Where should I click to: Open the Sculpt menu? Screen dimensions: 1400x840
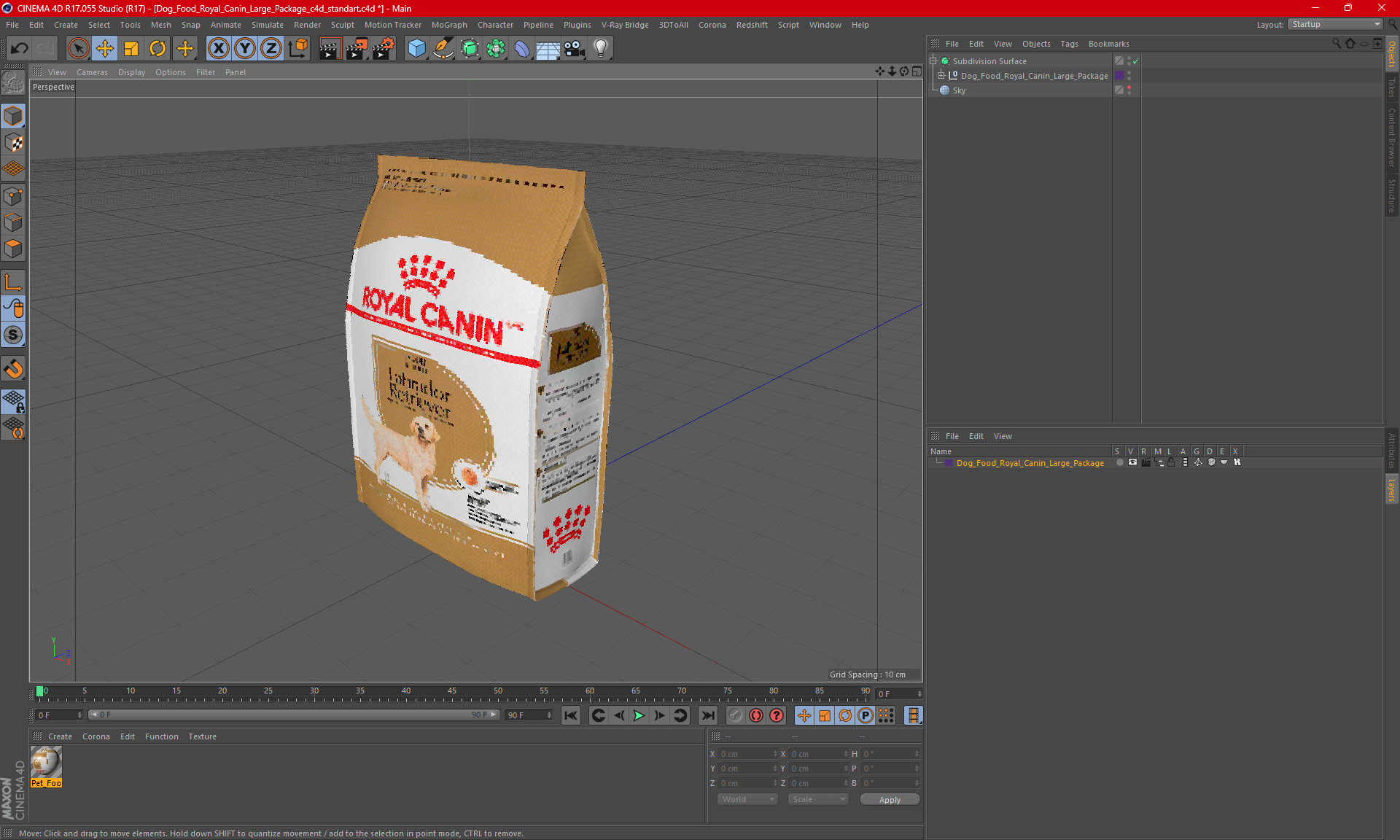tap(343, 25)
